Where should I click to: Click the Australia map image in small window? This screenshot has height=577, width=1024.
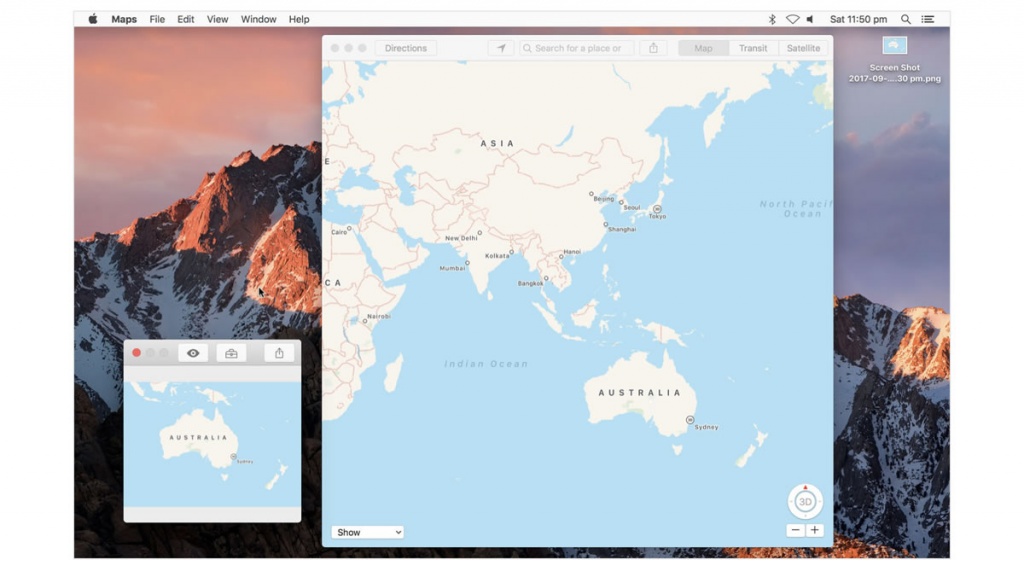[x=212, y=444]
